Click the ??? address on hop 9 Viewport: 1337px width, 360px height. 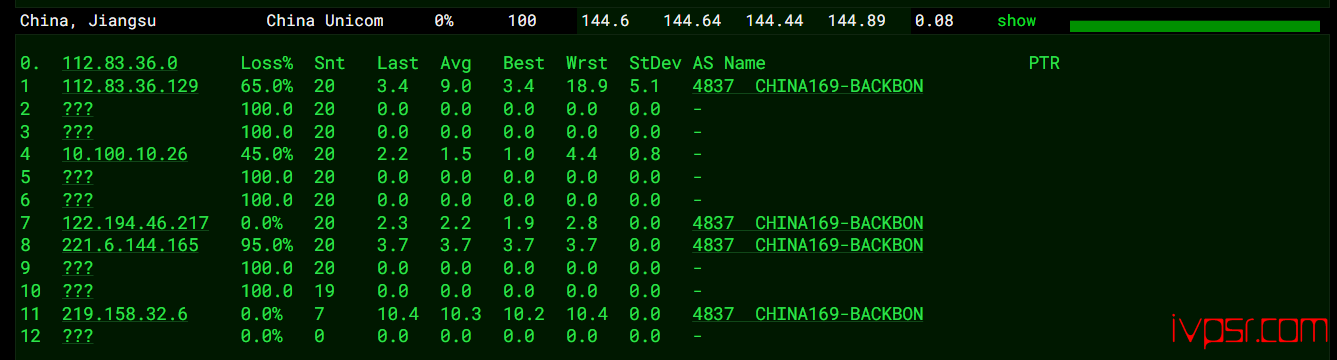coord(78,268)
